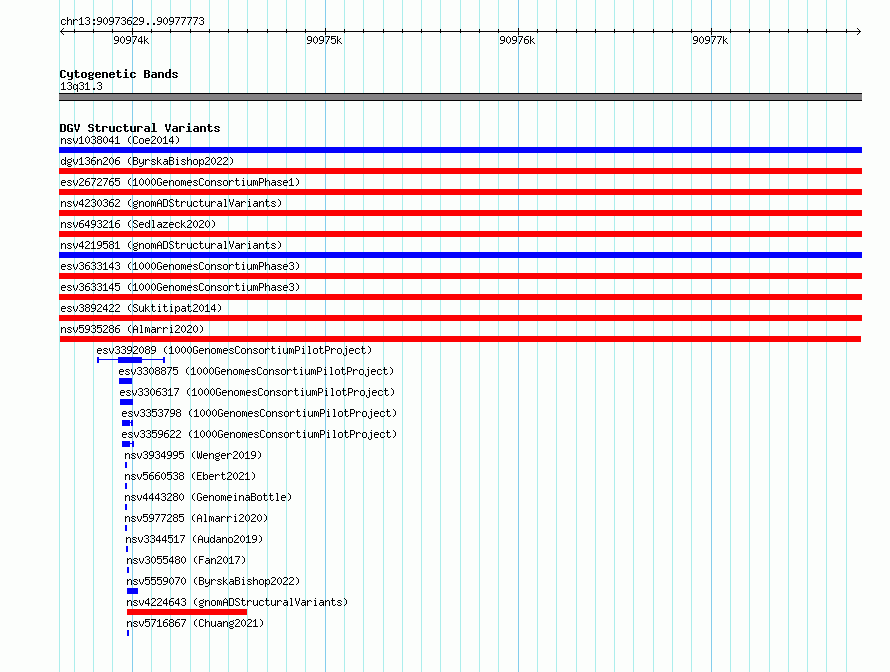Viewport: 890px width, 672px height.
Task: Click nsv4443280 (GenomeinaBottle) label
Action: click(208, 497)
